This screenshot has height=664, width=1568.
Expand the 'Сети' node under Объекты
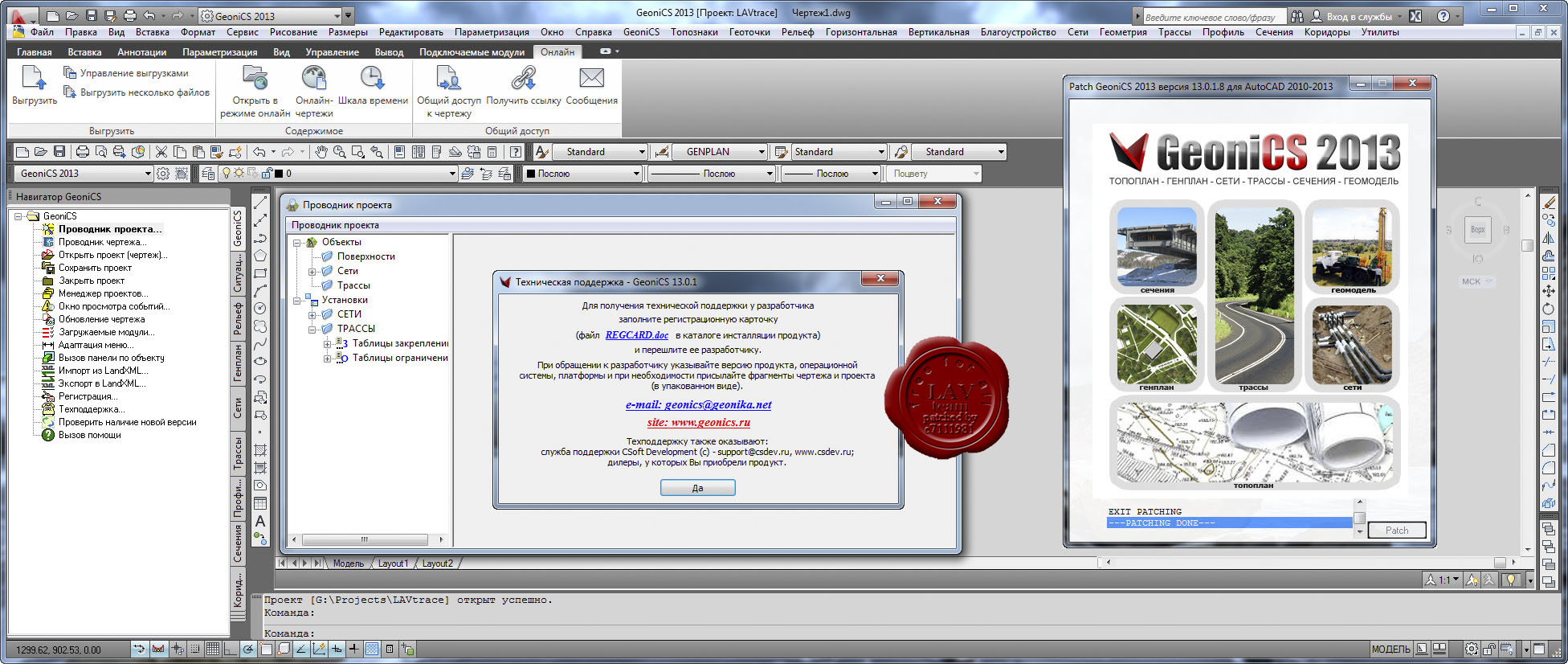(x=312, y=272)
